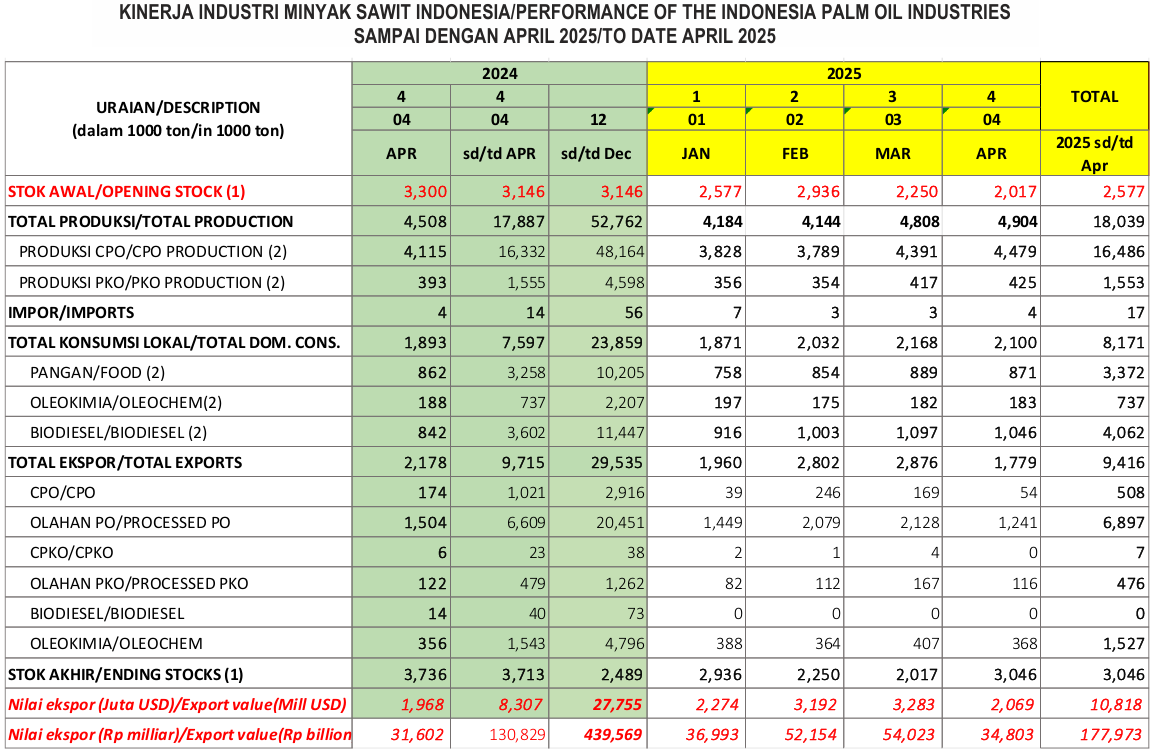Image resolution: width=1151 pixels, height=752 pixels.
Task: Click export value total '10,818'
Action: click(x=1116, y=705)
